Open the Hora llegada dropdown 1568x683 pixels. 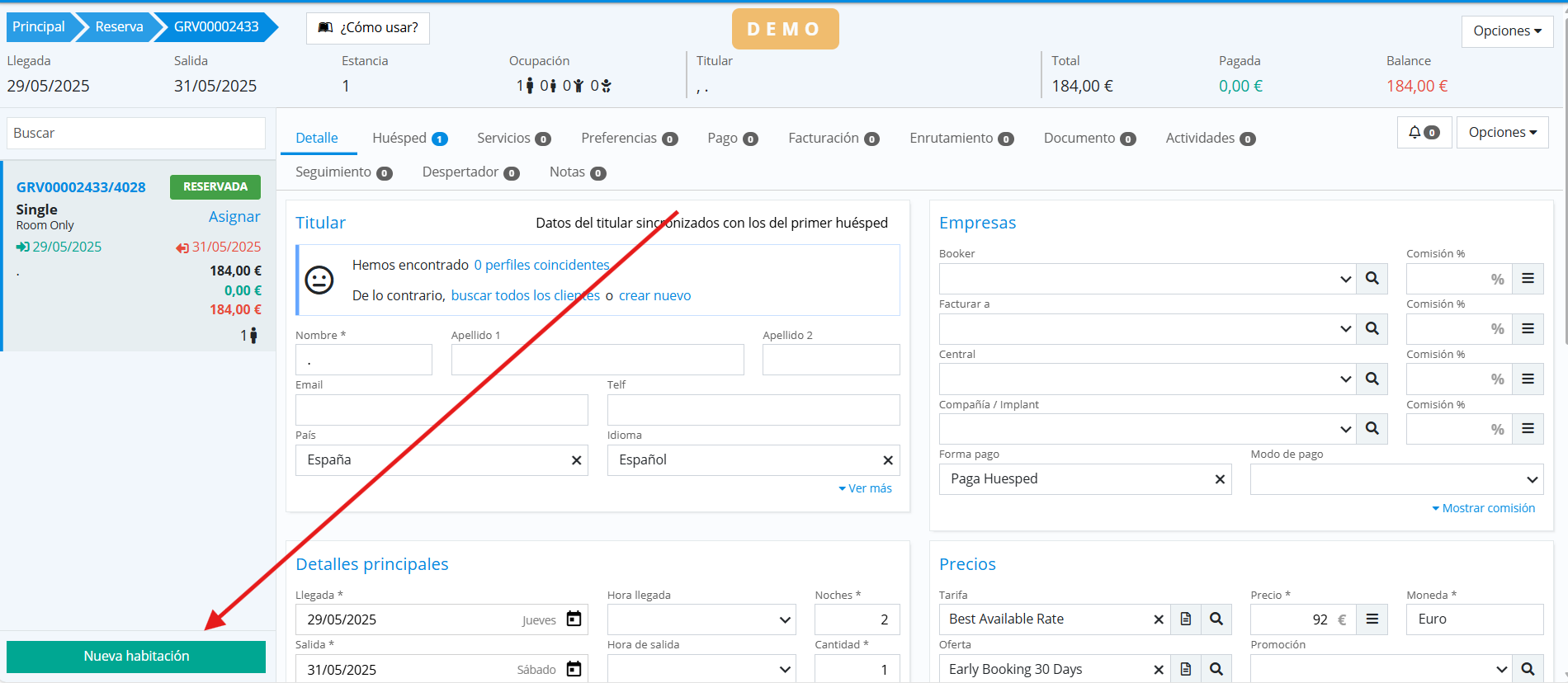(x=701, y=619)
